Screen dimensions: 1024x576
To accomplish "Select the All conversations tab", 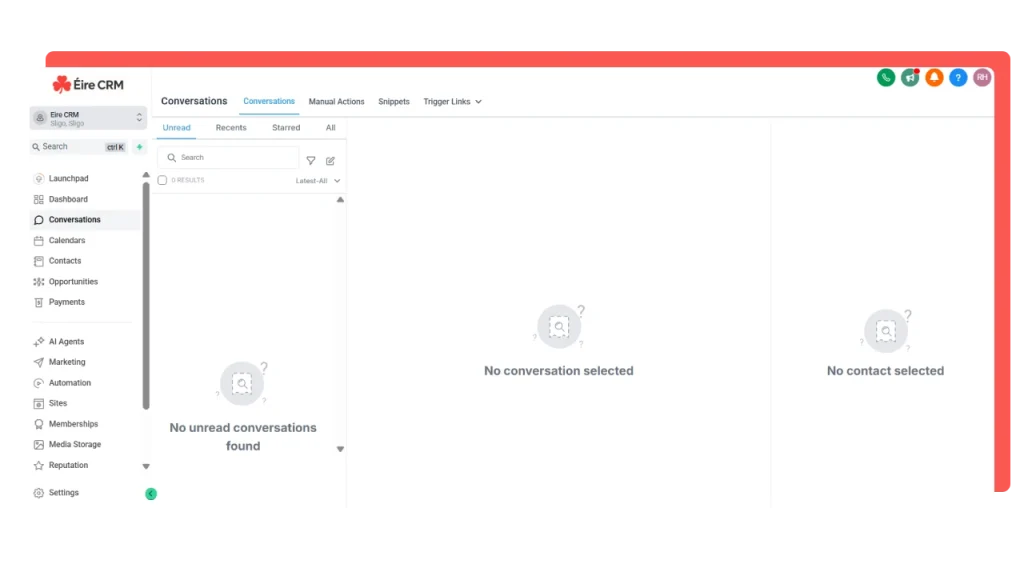I will pyautogui.click(x=330, y=128).
